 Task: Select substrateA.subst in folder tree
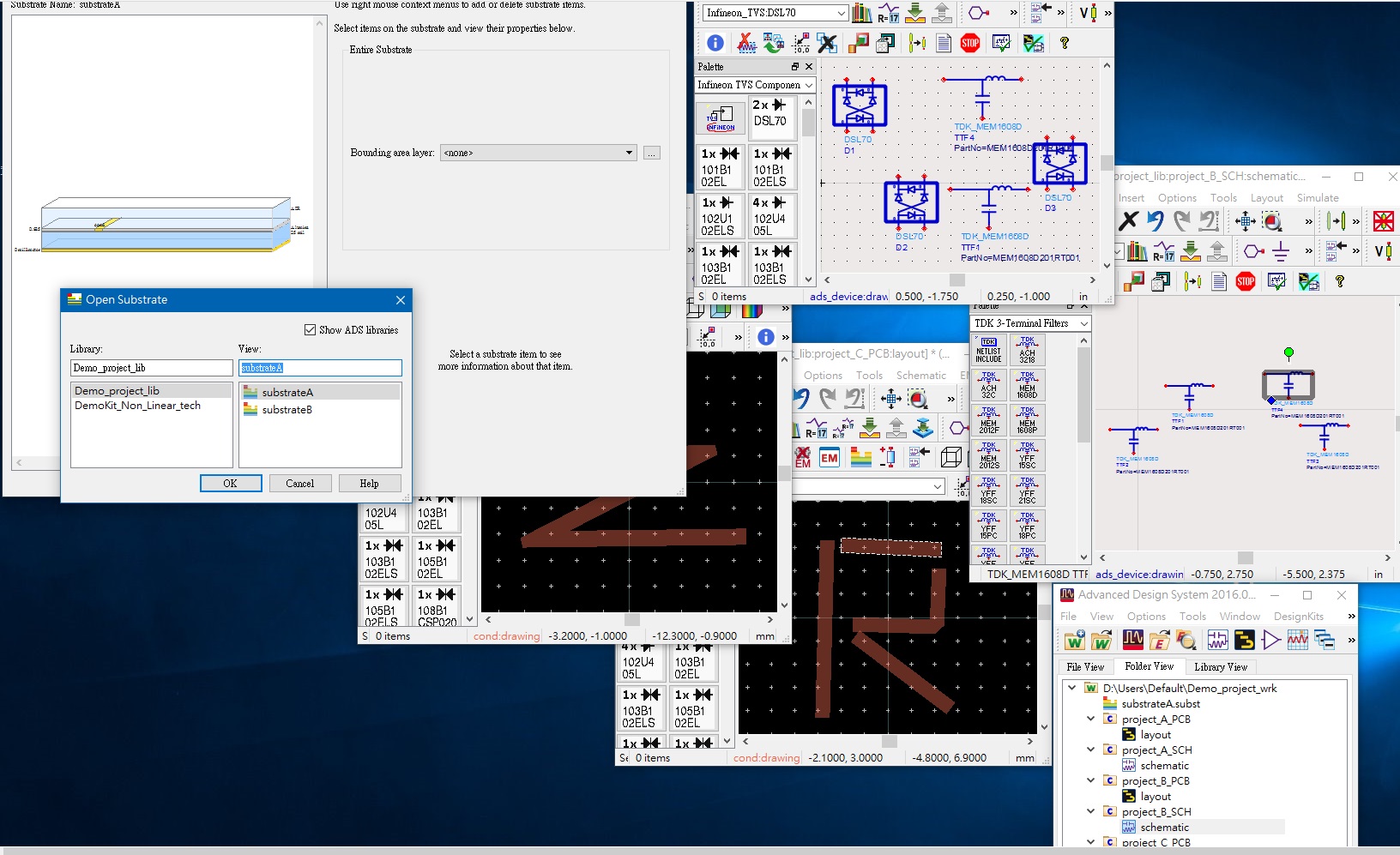pyautogui.click(x=1161, y=704)
